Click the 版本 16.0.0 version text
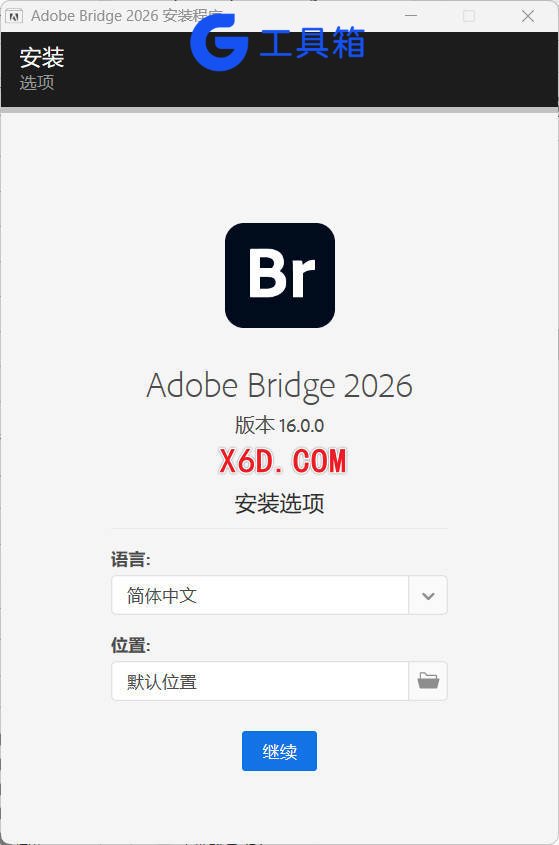559x845 pixels. point(279,425)
